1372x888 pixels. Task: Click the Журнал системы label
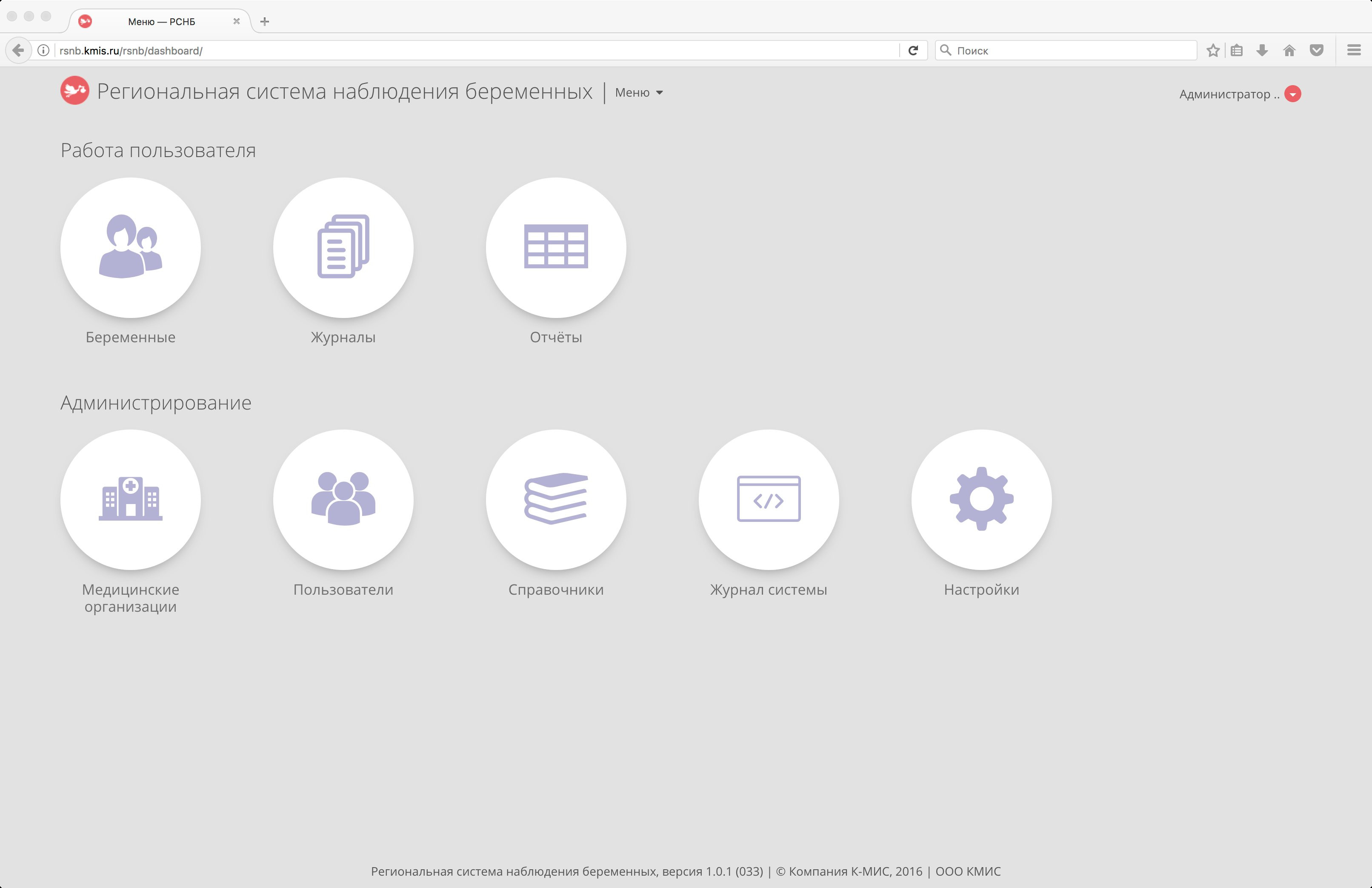click(769, 590)
